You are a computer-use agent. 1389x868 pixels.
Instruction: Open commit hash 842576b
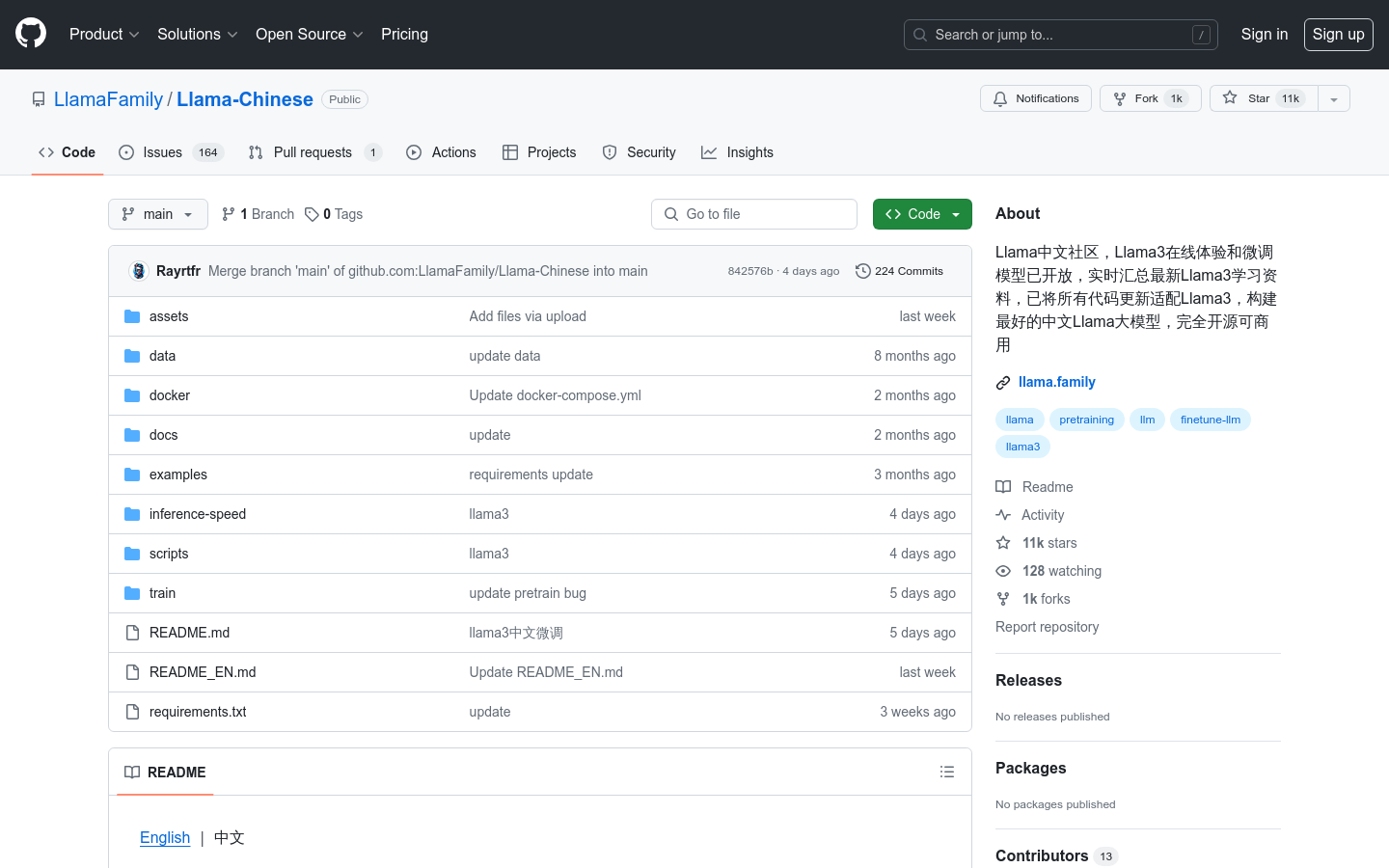tap(750, 271)
